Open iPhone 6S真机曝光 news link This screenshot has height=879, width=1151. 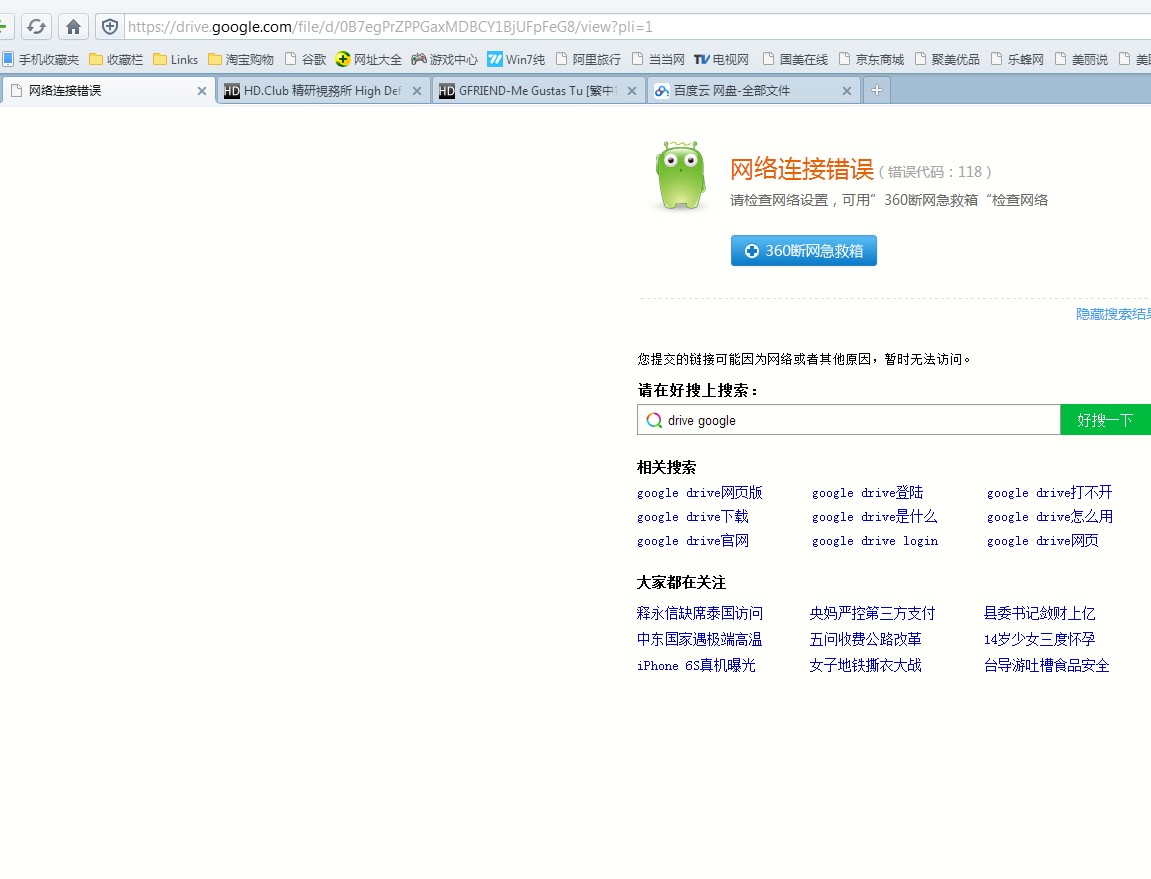pyautogui.click(x=696, y=665)
